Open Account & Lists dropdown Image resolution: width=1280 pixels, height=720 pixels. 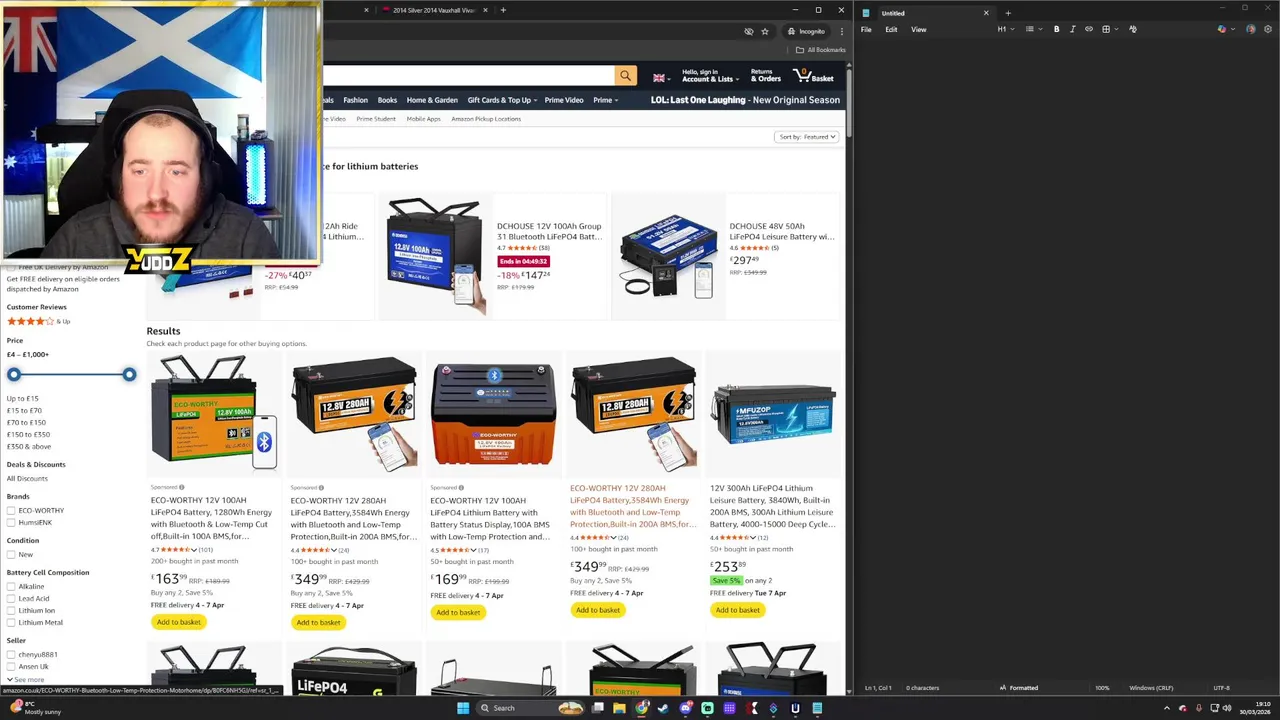tap(709, 76)
